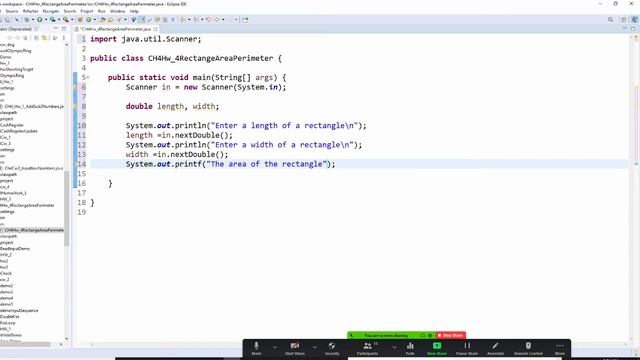This screenshot has width=640, height=360.
Task: Open the Zoom Security menu
Action: click(332, 348)
